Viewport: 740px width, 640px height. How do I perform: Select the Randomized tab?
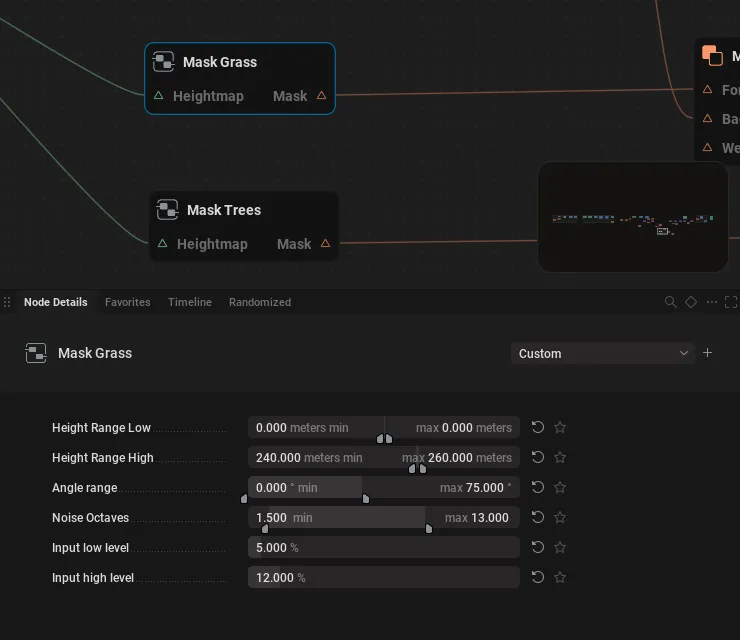(x=260, y=302)
